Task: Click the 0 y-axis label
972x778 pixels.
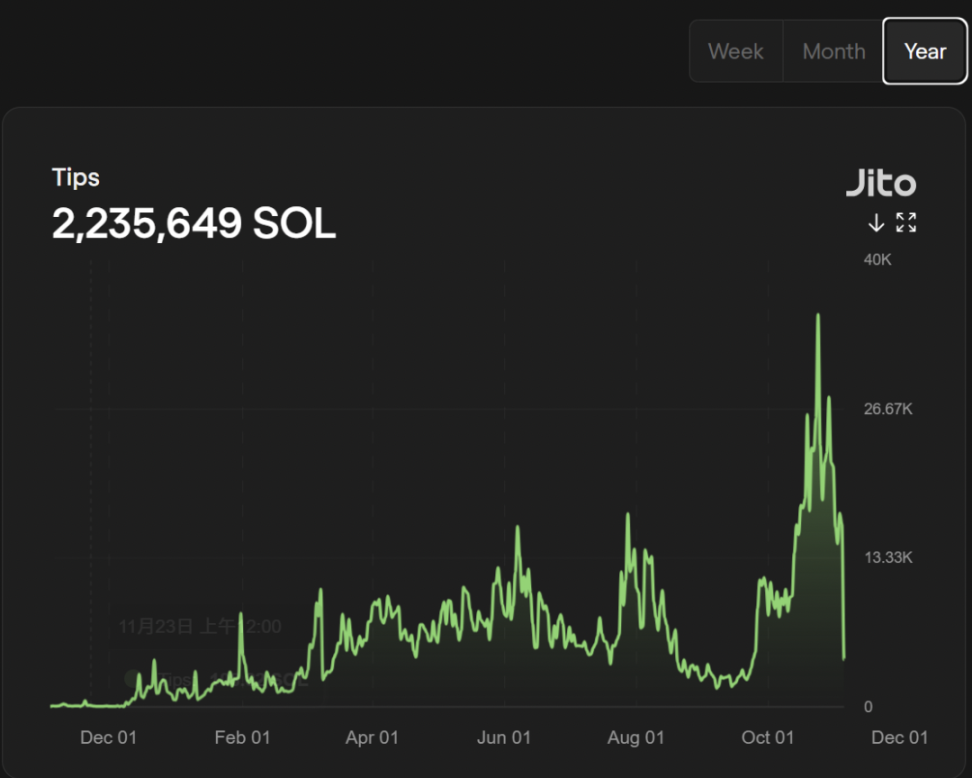Action: [868, 707]
